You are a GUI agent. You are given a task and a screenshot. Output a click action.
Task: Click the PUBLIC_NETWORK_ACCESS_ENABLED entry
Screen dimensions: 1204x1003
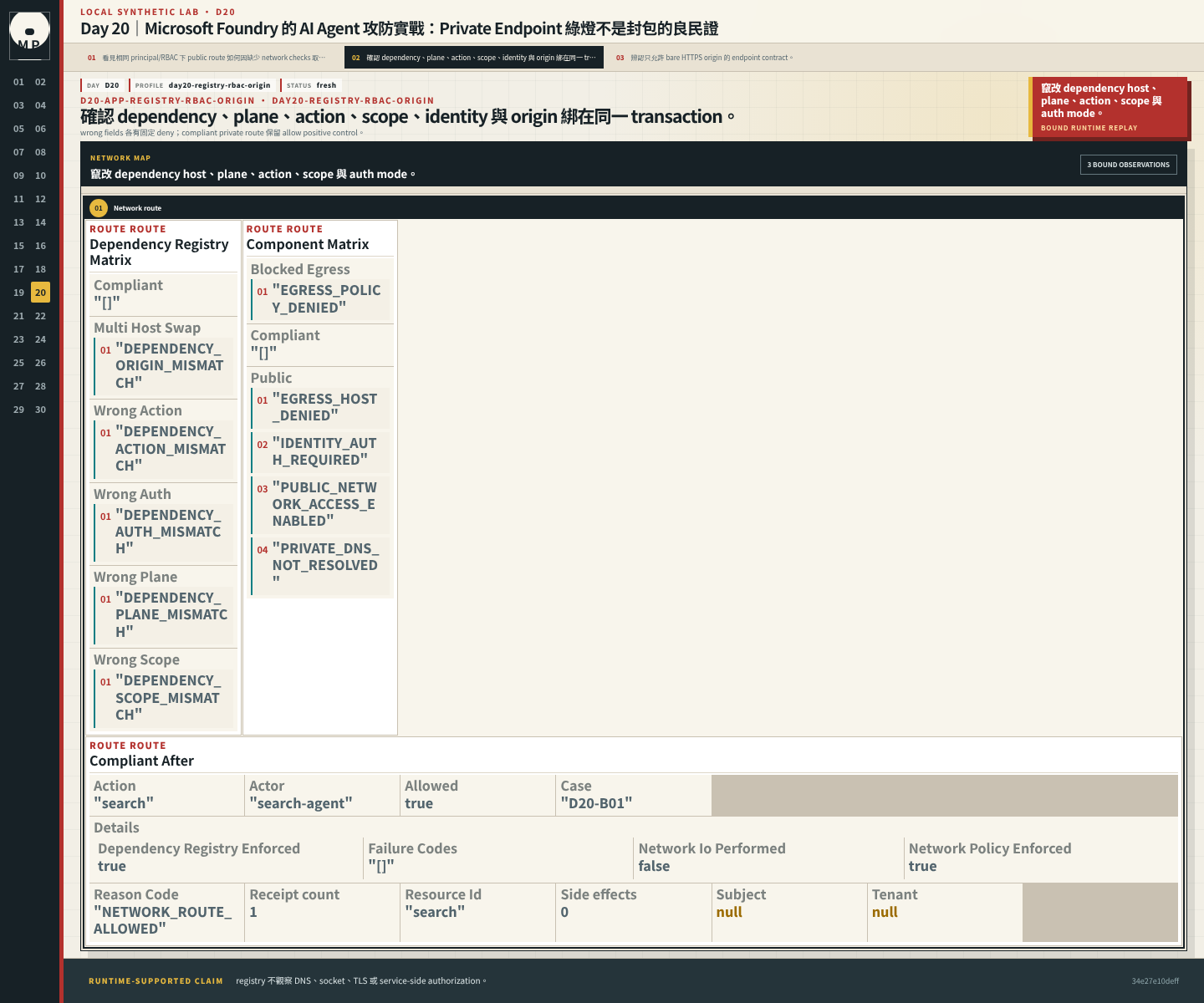(x=321, y=504)
